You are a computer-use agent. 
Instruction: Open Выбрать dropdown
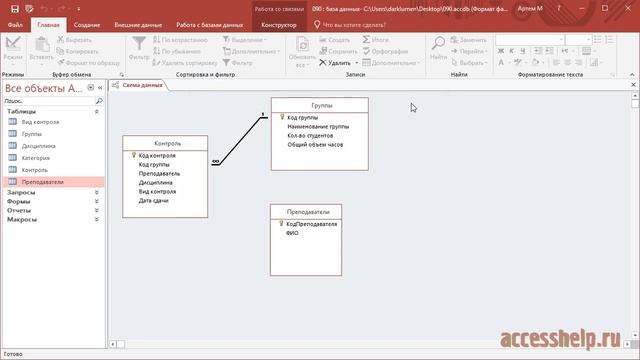(x=469, y=63)
